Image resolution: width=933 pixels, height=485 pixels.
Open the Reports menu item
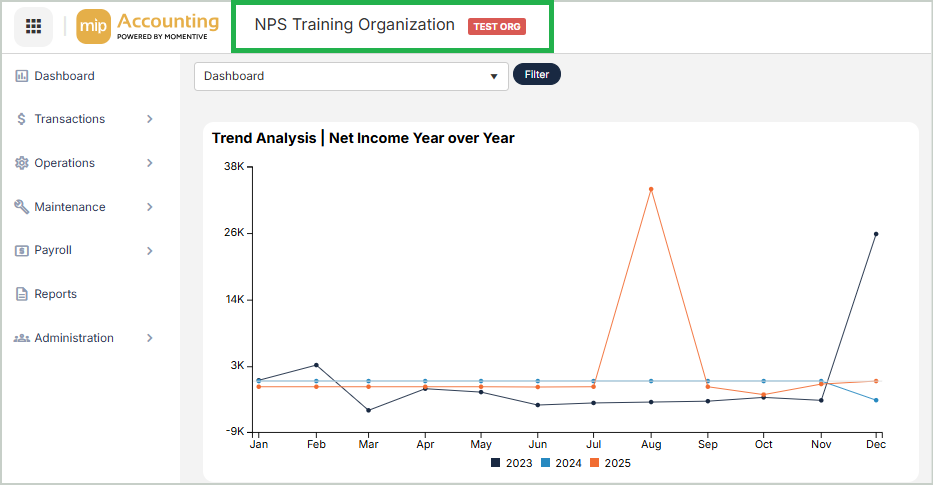click(x=55, y=294)
